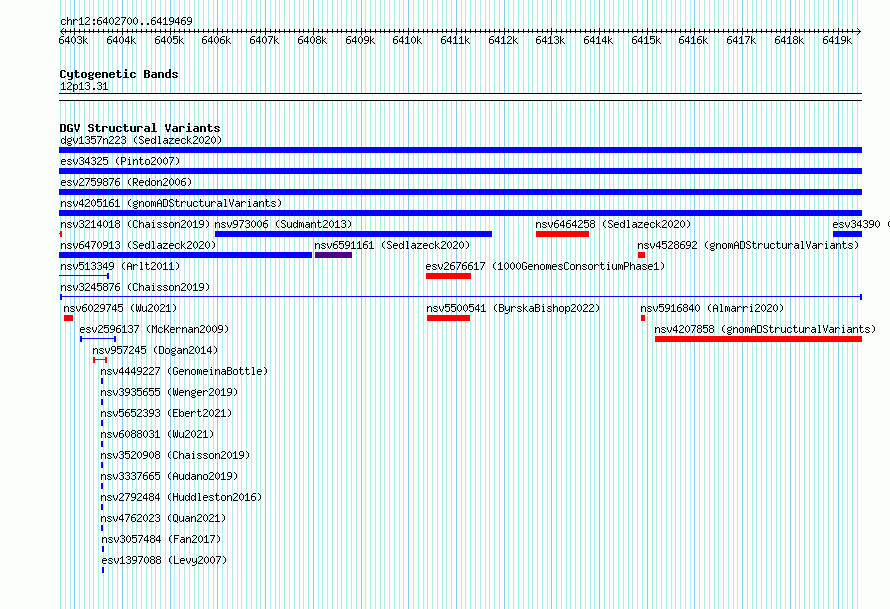Image resolution: width=890 pixels, height=609 pixels.
Task: Click nsv5916840 (Almarri2020) label
Action: (712, 308)
